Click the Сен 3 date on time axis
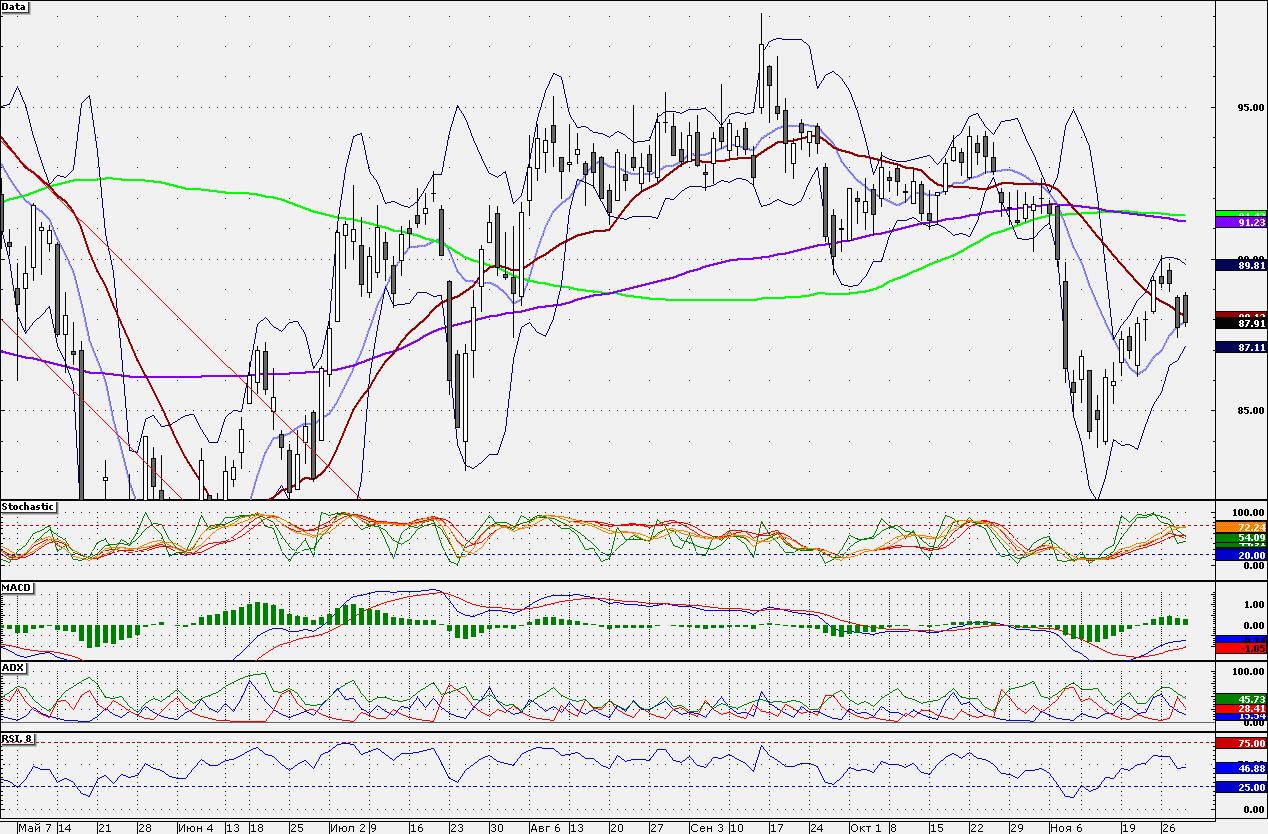1268x834 pixels. [x=707, y=828]
